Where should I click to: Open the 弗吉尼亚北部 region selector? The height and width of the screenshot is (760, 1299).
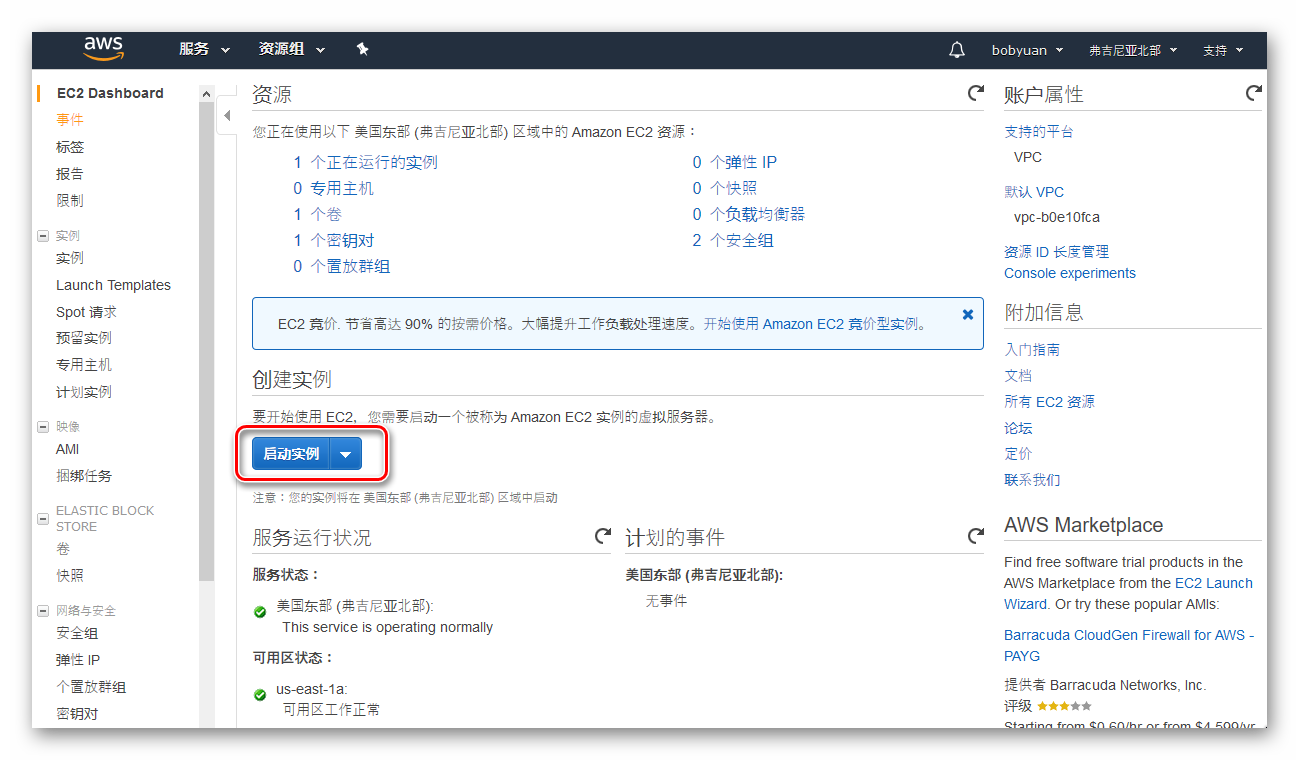click(1133, 50)
